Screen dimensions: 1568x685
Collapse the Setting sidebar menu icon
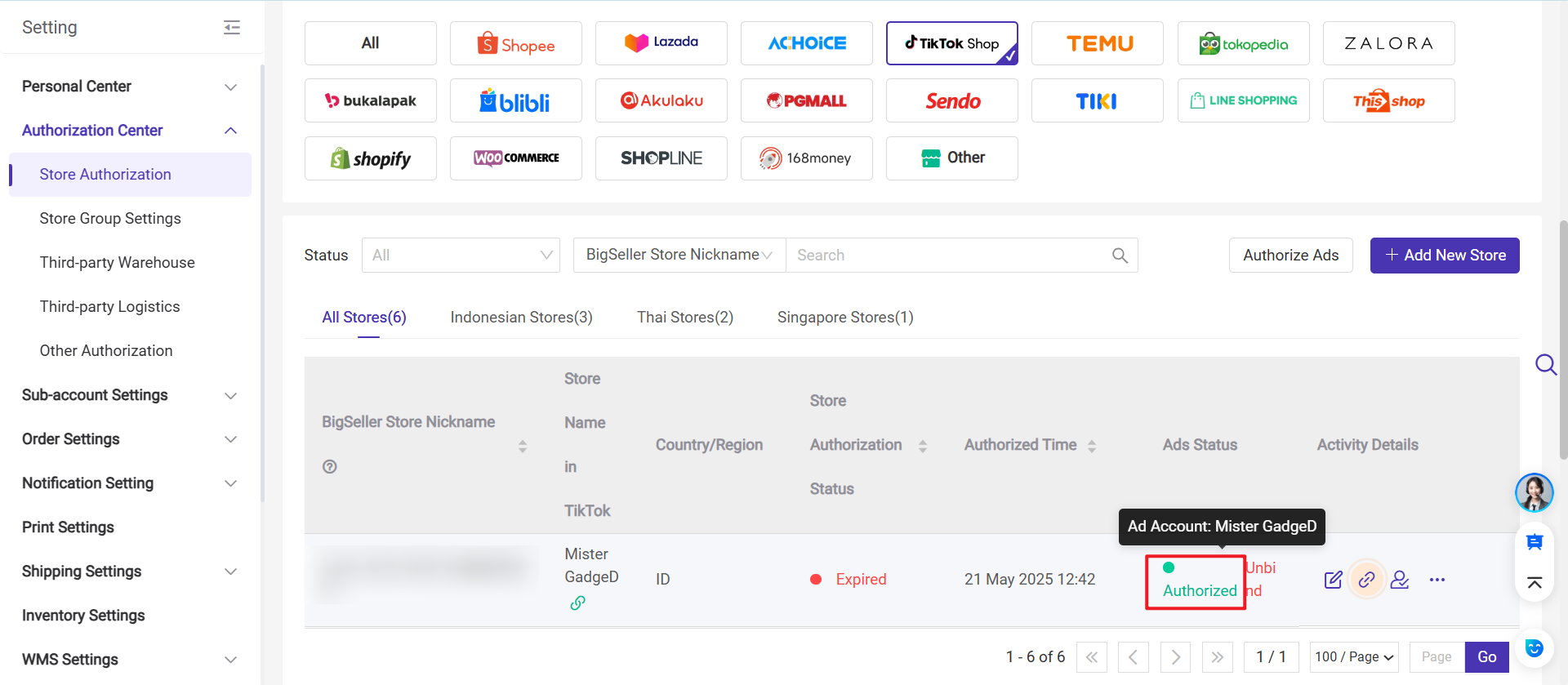coord(232,28)
